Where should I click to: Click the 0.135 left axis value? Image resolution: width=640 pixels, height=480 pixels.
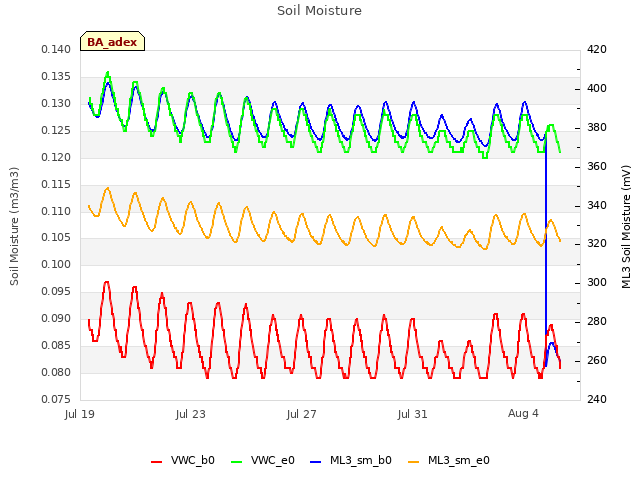point(56,76)
